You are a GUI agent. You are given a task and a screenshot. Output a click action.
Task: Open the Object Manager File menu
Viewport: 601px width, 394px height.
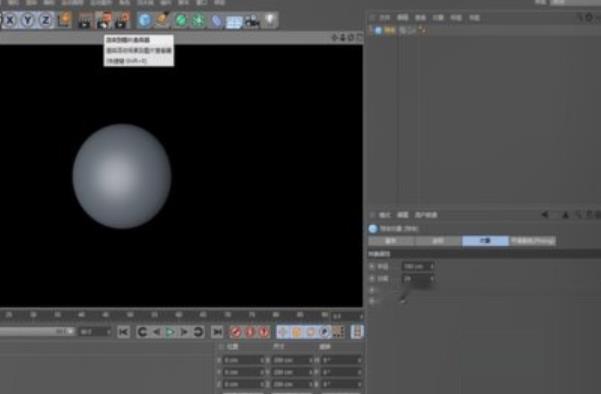click(x=384, y=18)
